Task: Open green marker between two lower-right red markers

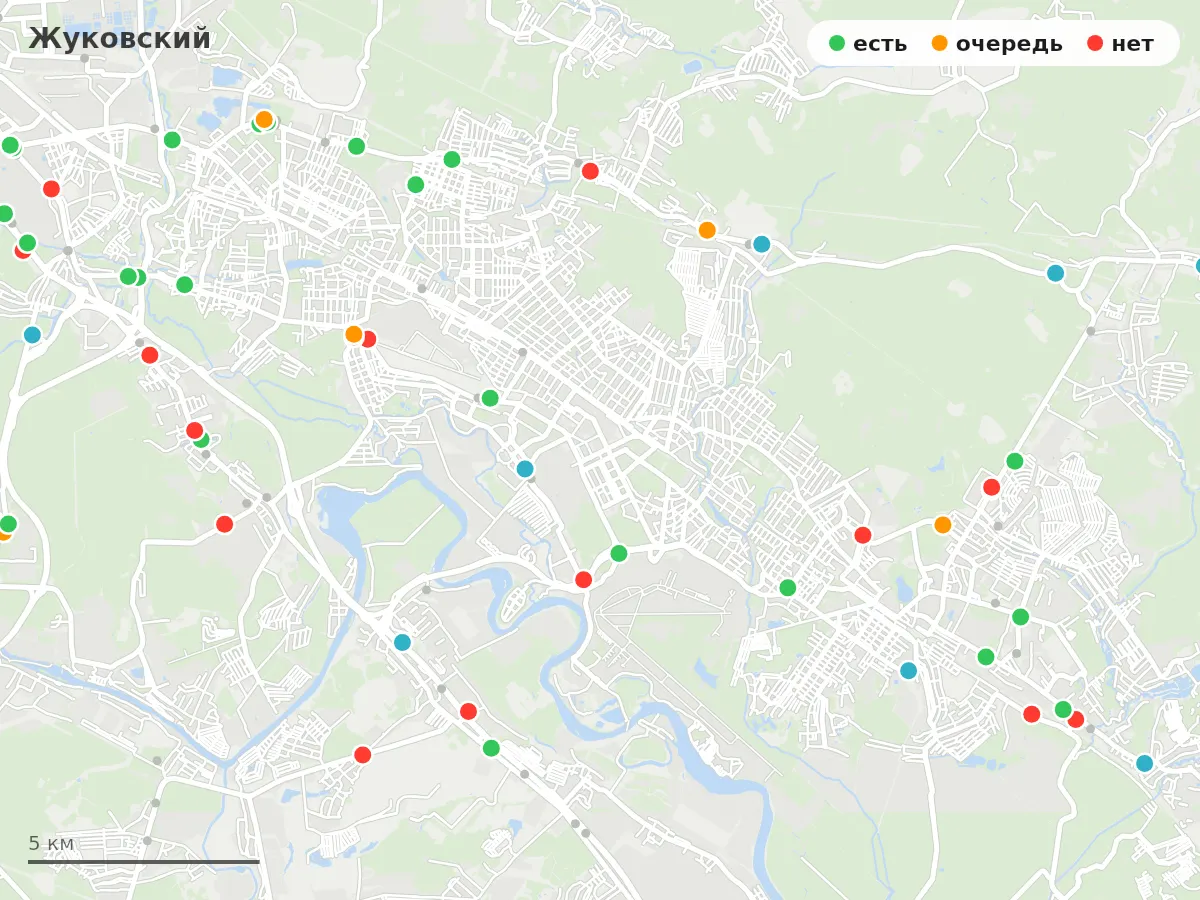Action: [1063, 709]
